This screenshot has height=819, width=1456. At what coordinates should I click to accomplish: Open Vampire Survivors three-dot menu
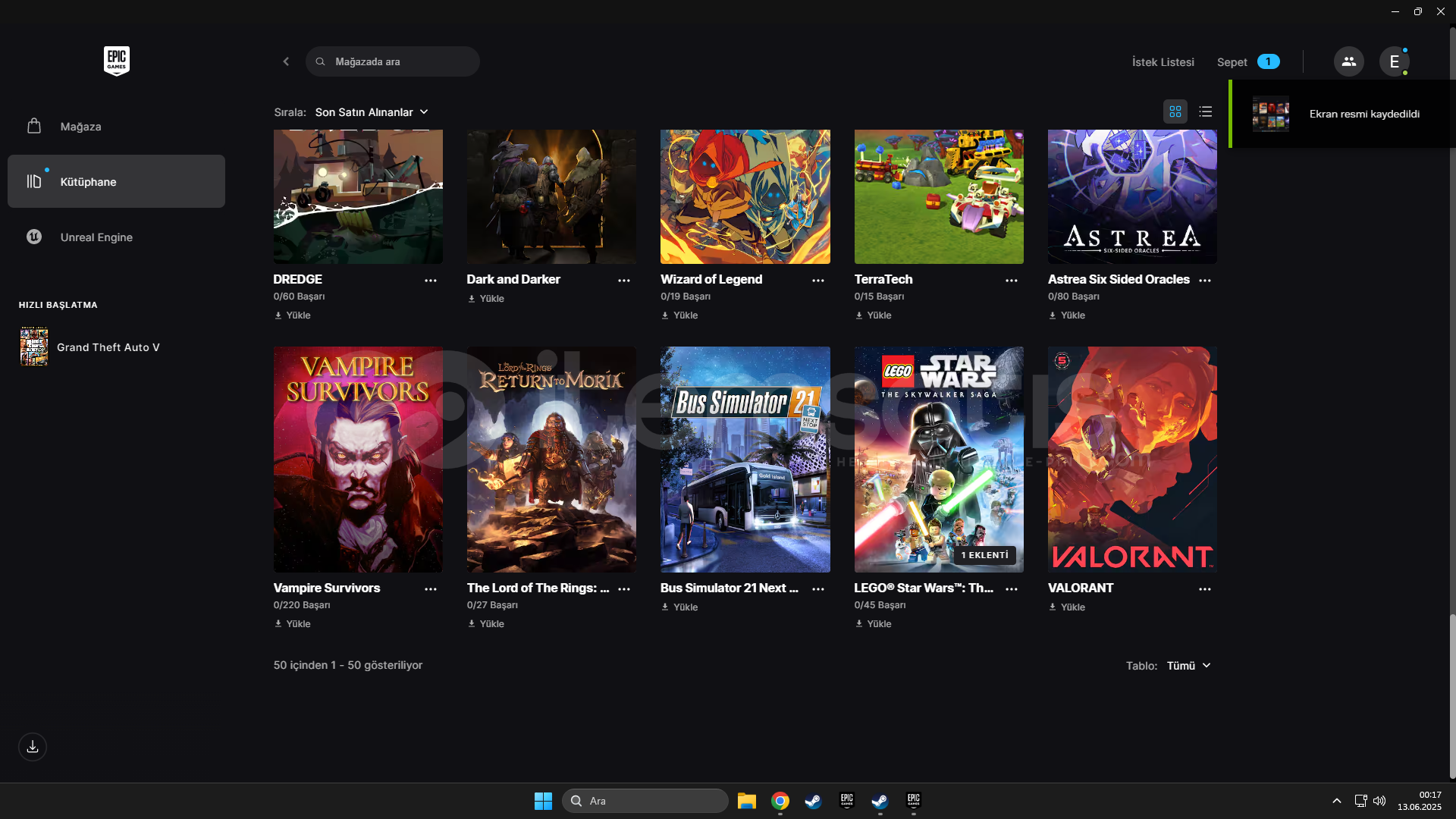[x=431, y=589]
